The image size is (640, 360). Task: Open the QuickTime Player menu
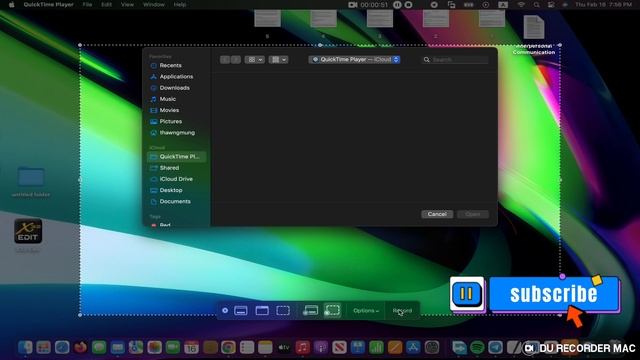49,4
